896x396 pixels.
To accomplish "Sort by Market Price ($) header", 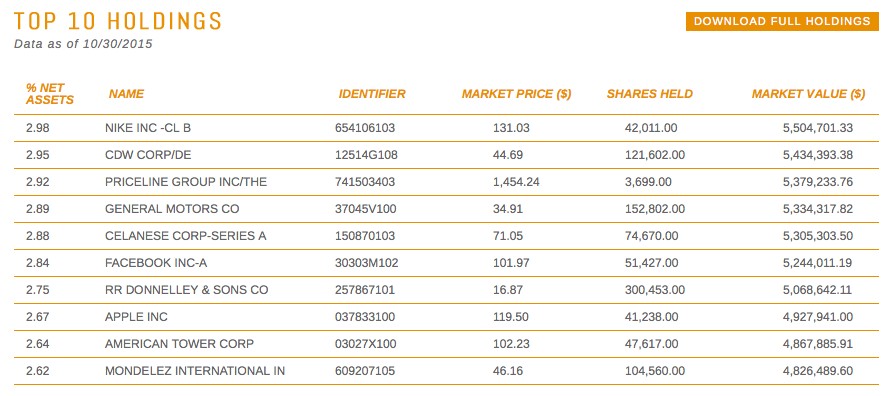I will click(517, 94).
